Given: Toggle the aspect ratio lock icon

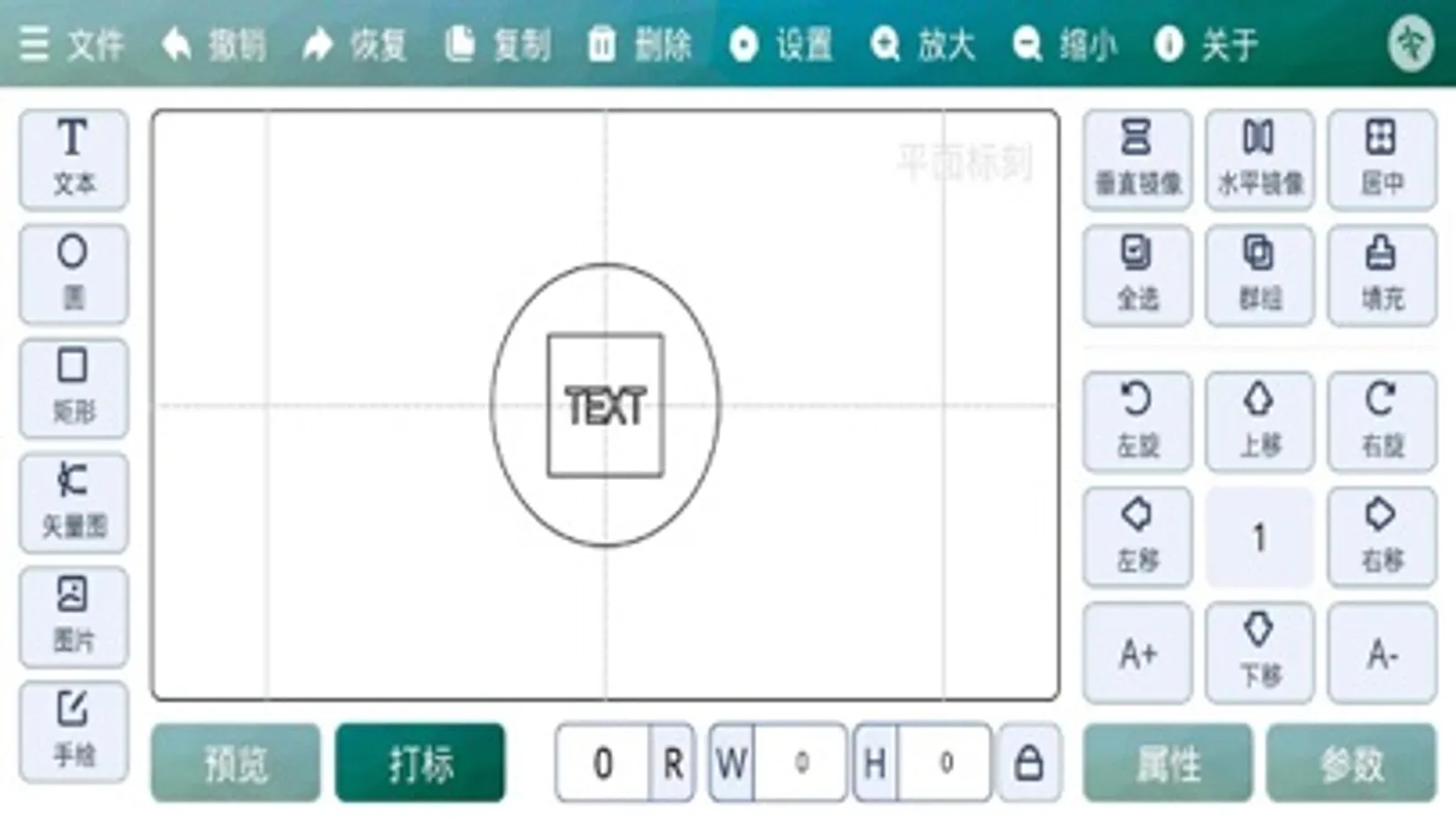Looking at the screenshot, I should point(1029,763).
